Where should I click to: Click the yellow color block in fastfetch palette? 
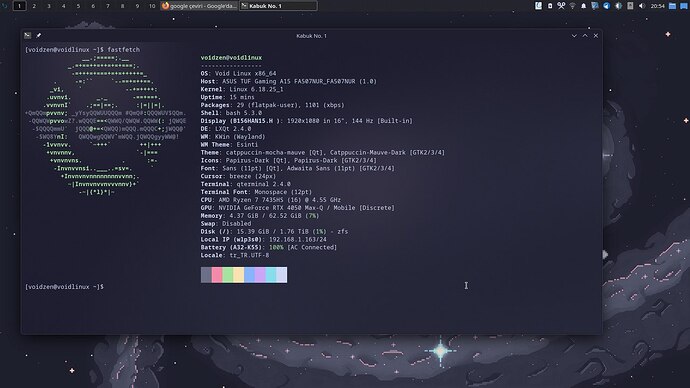(239, 275)
